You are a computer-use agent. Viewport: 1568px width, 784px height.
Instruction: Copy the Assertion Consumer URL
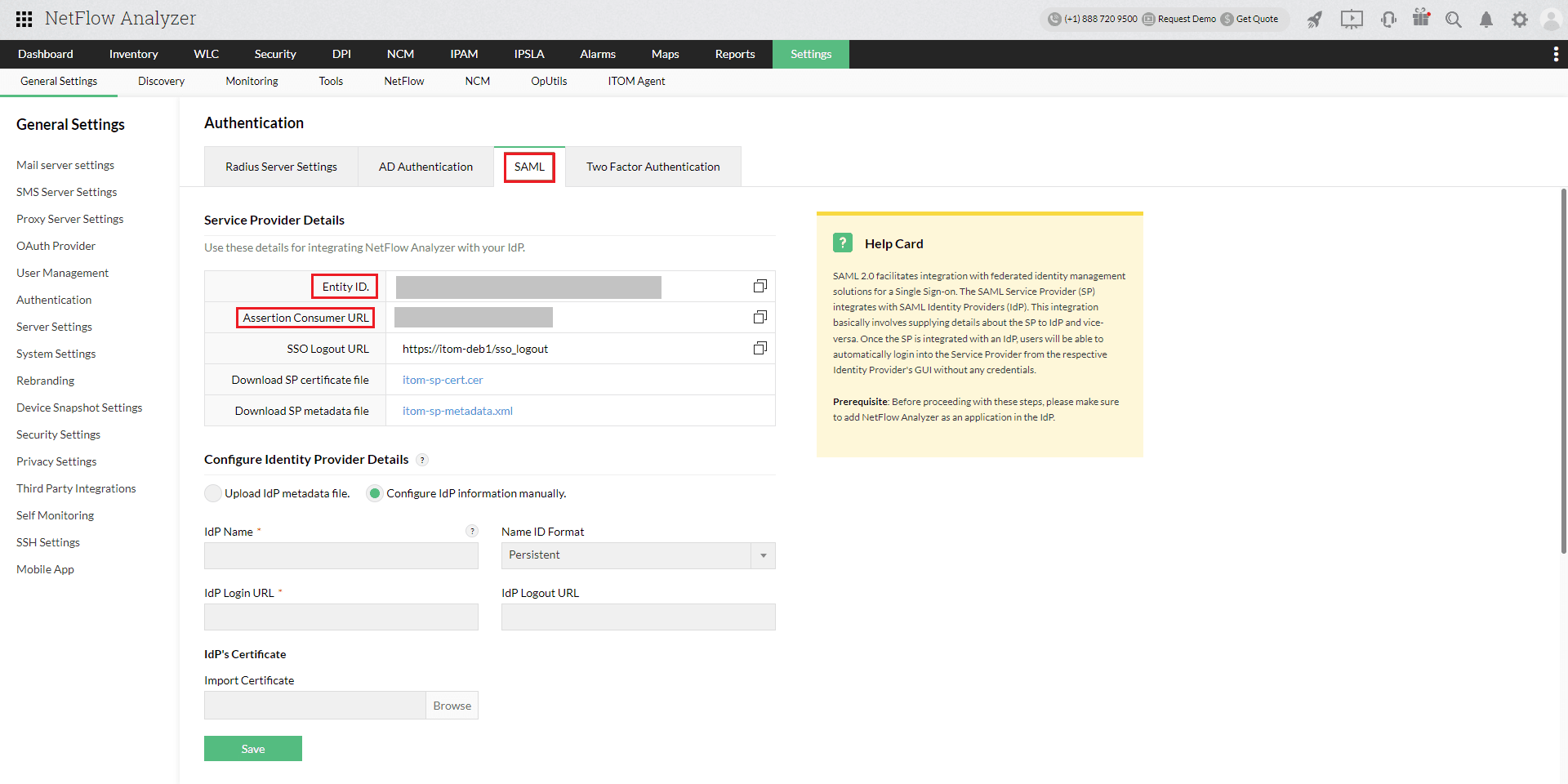[759, 317]
